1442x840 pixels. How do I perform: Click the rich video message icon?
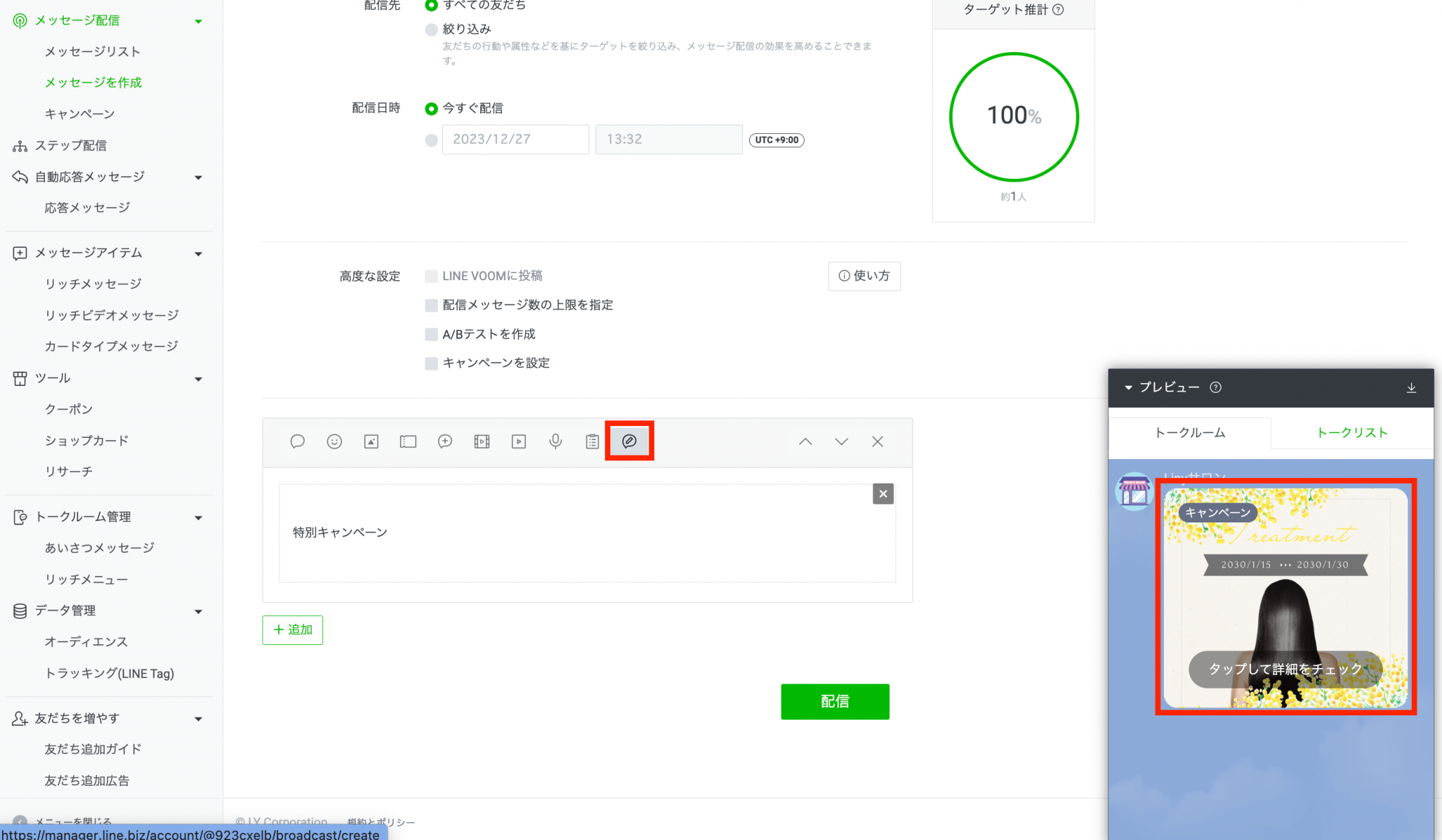coord(482,441)
